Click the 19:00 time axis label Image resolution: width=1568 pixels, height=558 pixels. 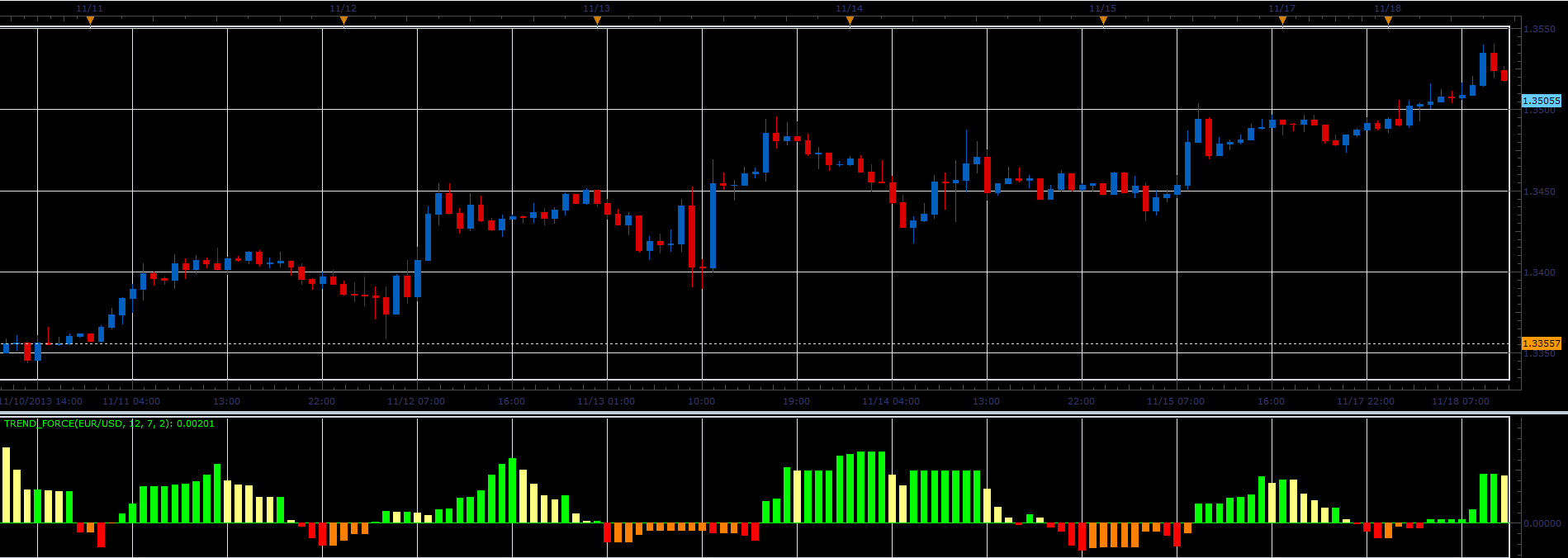point(797,401)
